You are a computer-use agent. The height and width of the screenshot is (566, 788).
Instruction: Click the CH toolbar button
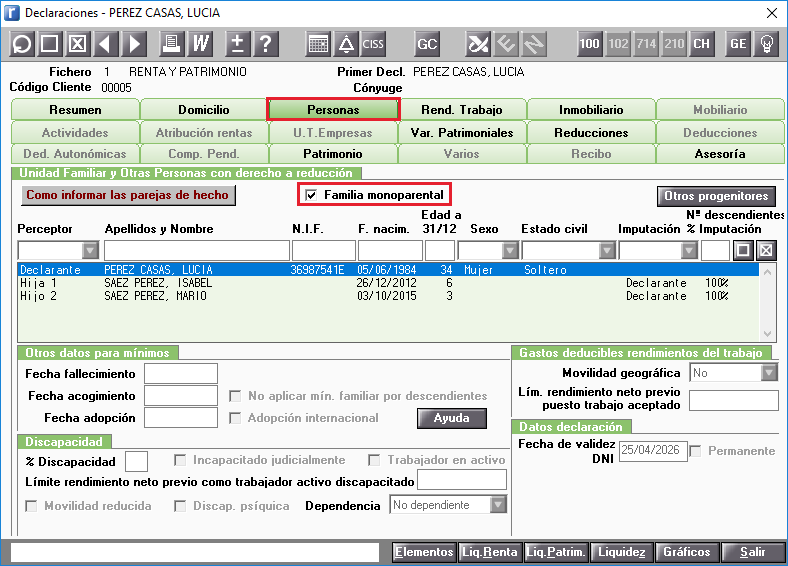click(x=702, y=44)
